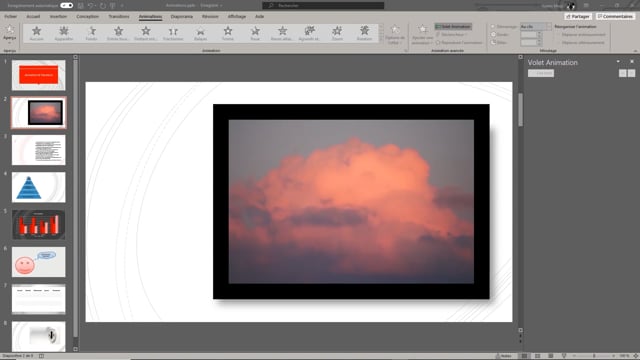Apply the Rotation animation effect
The image size is (640, 360).
tap(364, 33)
